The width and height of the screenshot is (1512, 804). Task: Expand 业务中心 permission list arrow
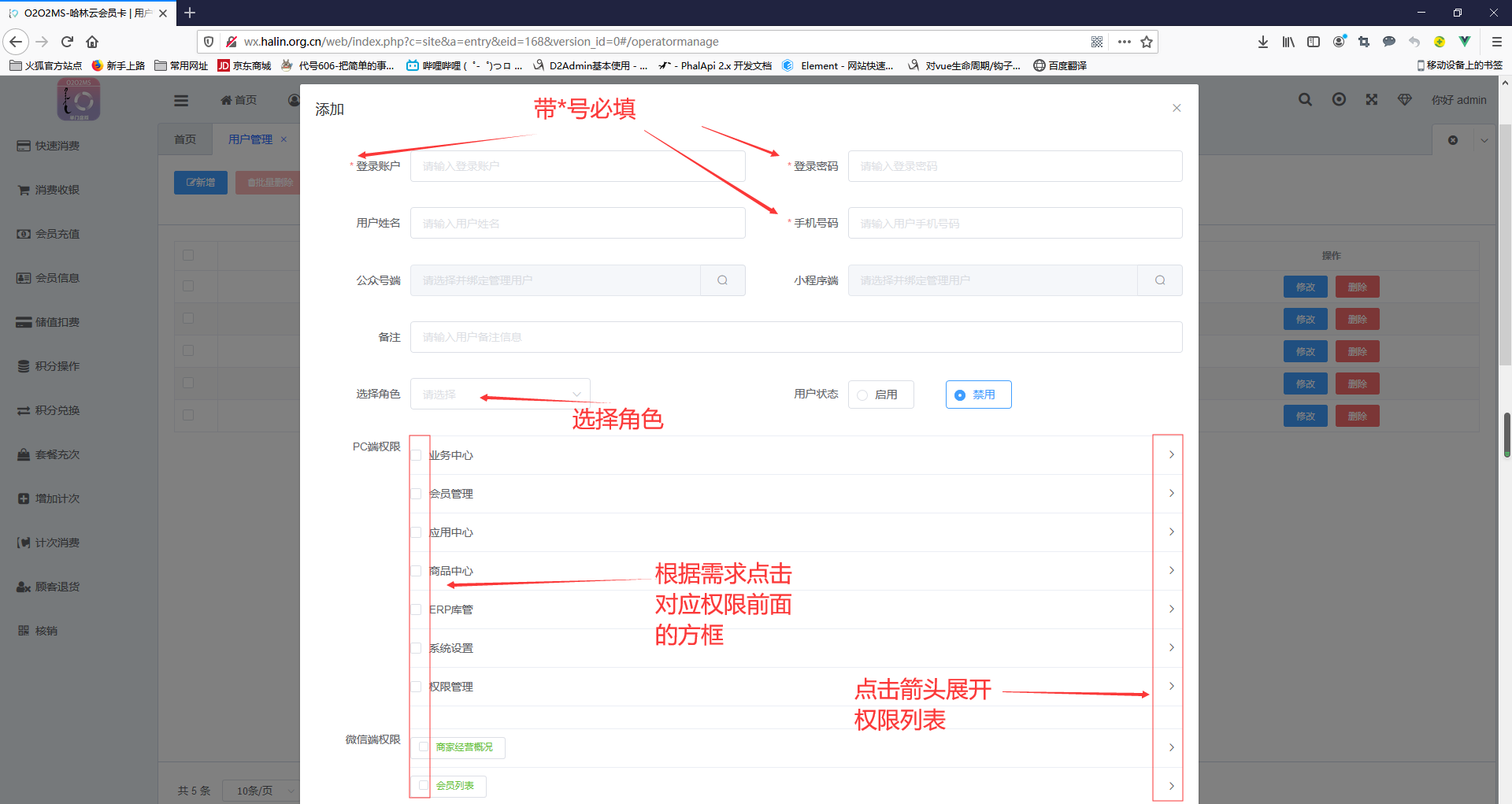[x=1172, y=454]
